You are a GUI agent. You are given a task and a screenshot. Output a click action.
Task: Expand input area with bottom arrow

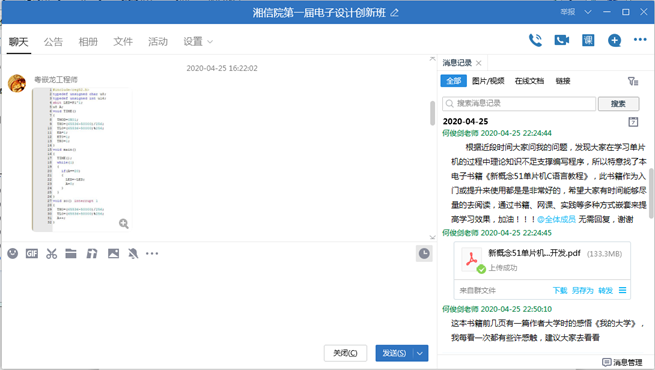[x=432, y=237]
